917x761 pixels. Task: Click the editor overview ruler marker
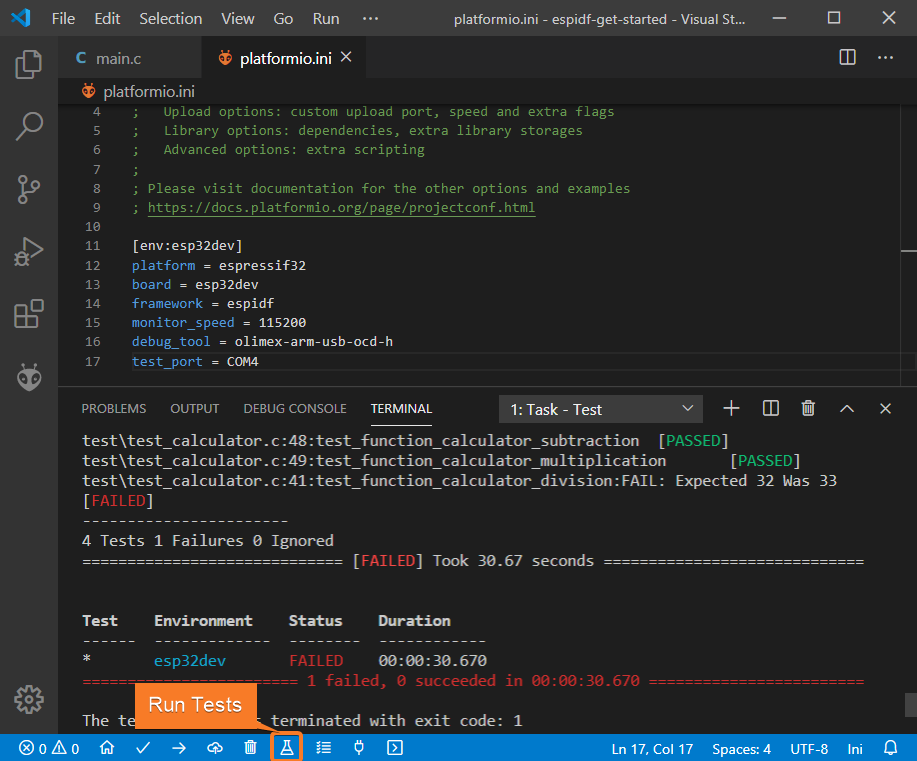909,251
